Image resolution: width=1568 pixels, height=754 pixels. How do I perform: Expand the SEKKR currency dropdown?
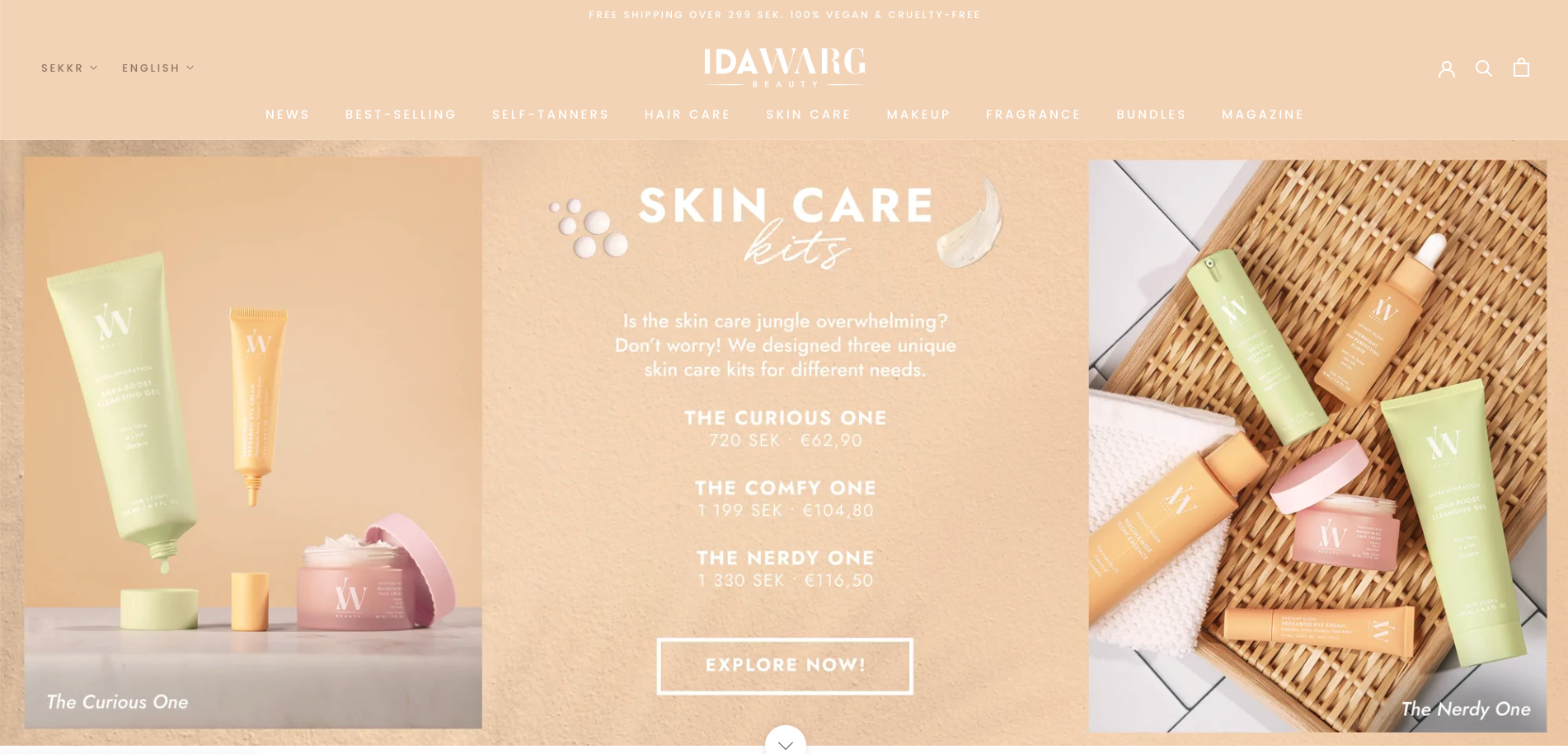69,68
